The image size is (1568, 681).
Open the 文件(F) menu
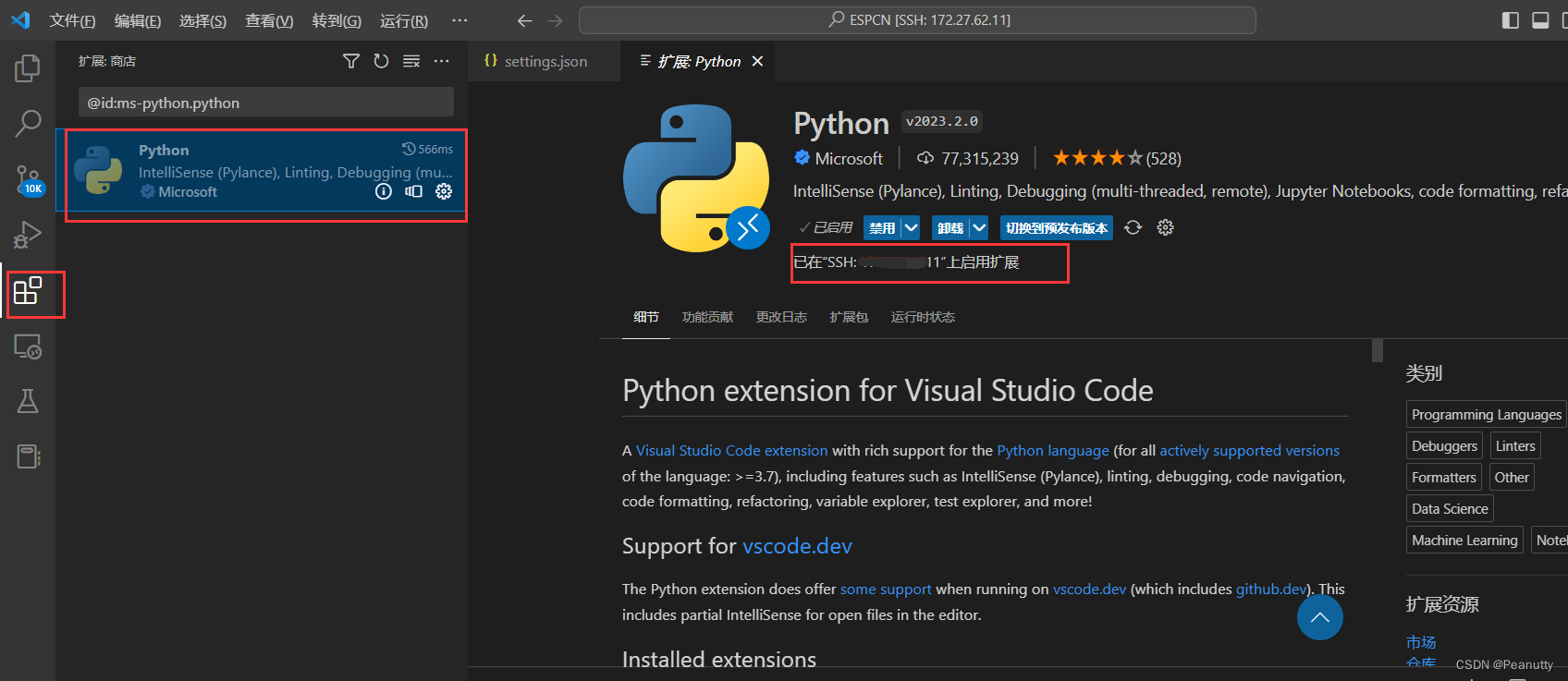(72, 20)
